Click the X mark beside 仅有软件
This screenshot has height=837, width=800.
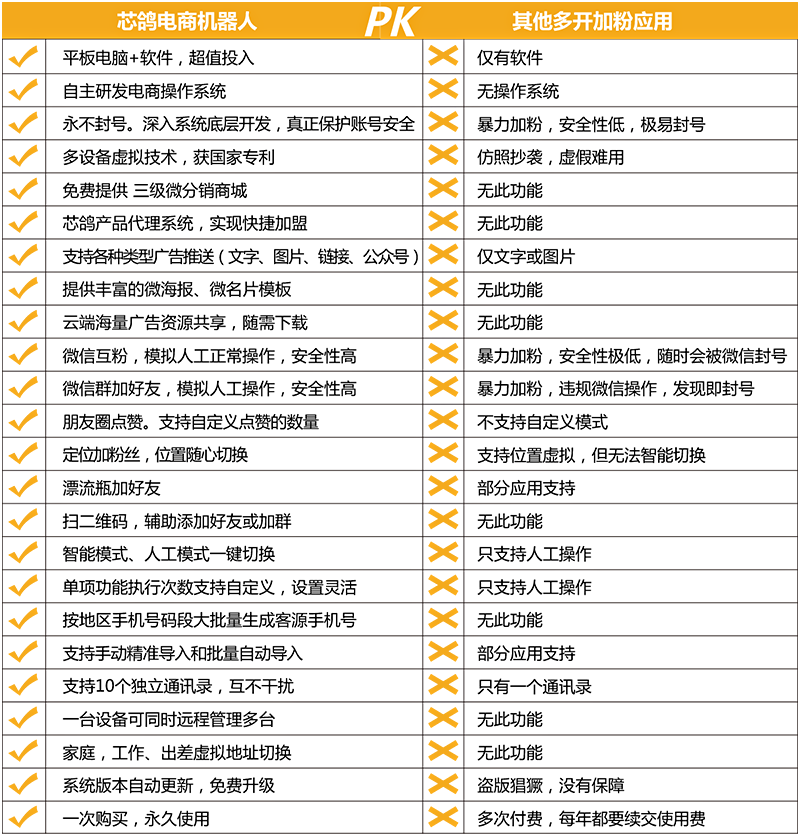tap(443, 56)
